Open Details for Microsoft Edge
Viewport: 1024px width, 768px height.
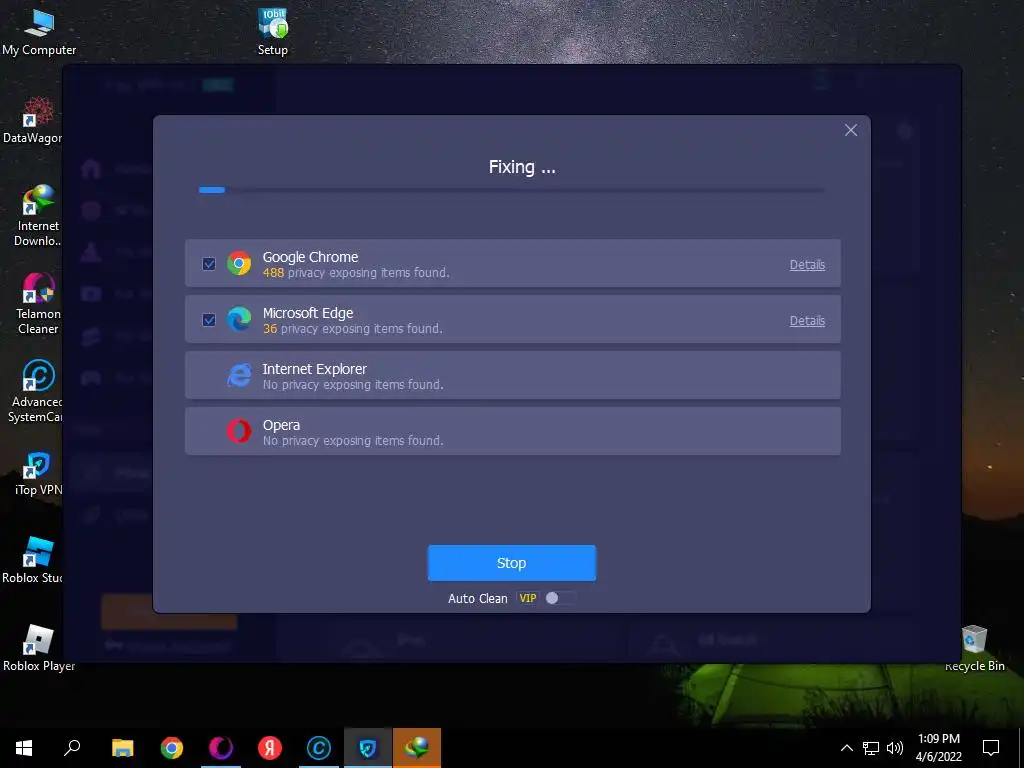[x=807, y=321]
